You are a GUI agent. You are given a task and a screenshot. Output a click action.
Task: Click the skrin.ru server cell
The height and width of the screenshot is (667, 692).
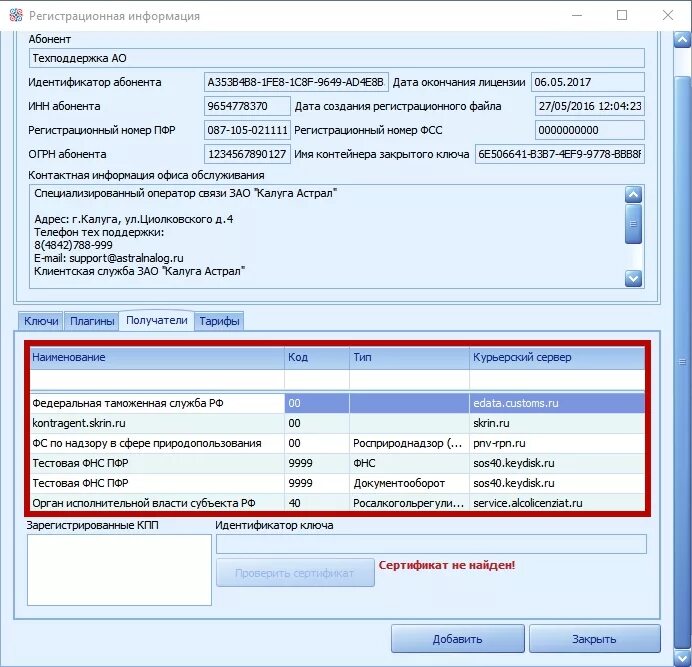[557, 423]
